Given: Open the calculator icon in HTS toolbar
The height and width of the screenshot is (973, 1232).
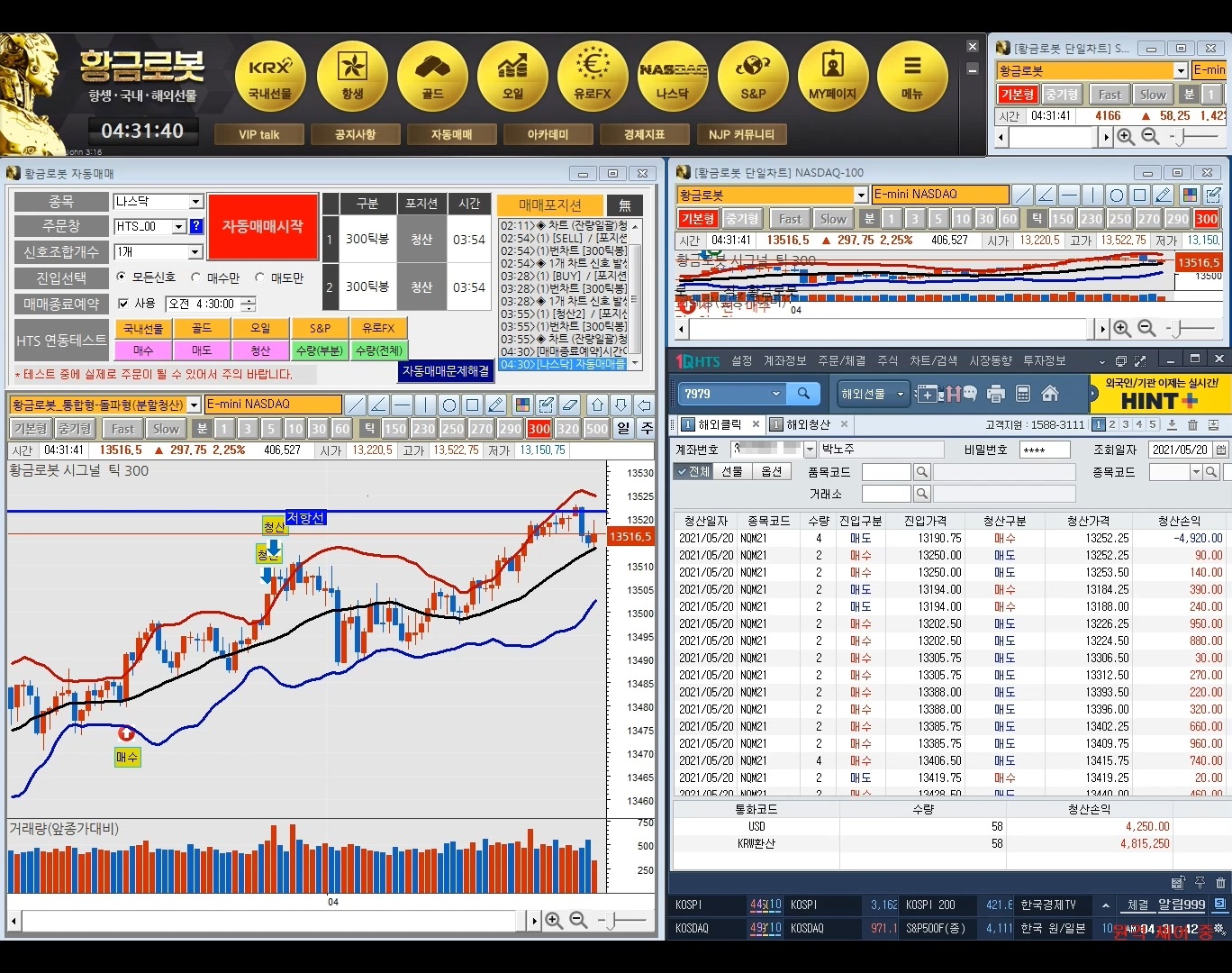Looking at the screenshot, I should (1022, 394).
